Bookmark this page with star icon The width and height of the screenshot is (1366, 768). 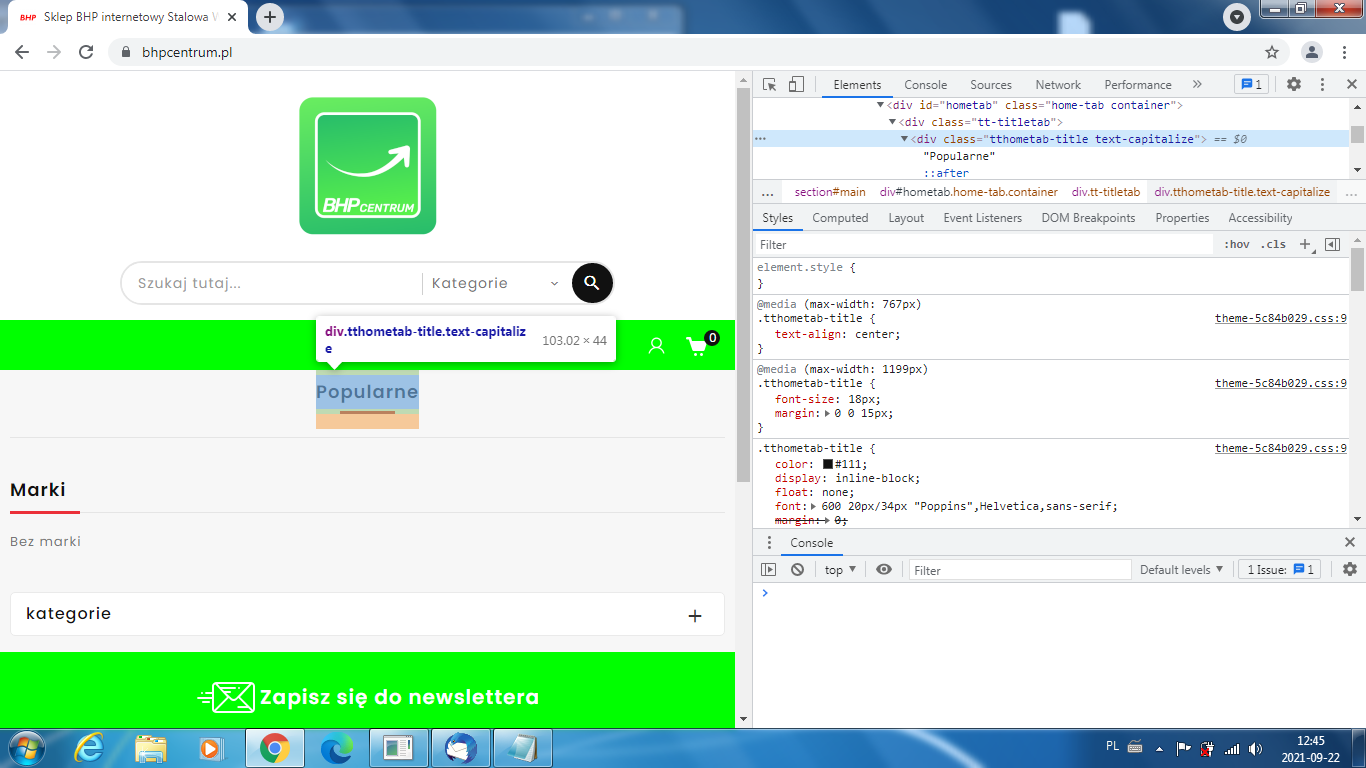pos(1272,52)
